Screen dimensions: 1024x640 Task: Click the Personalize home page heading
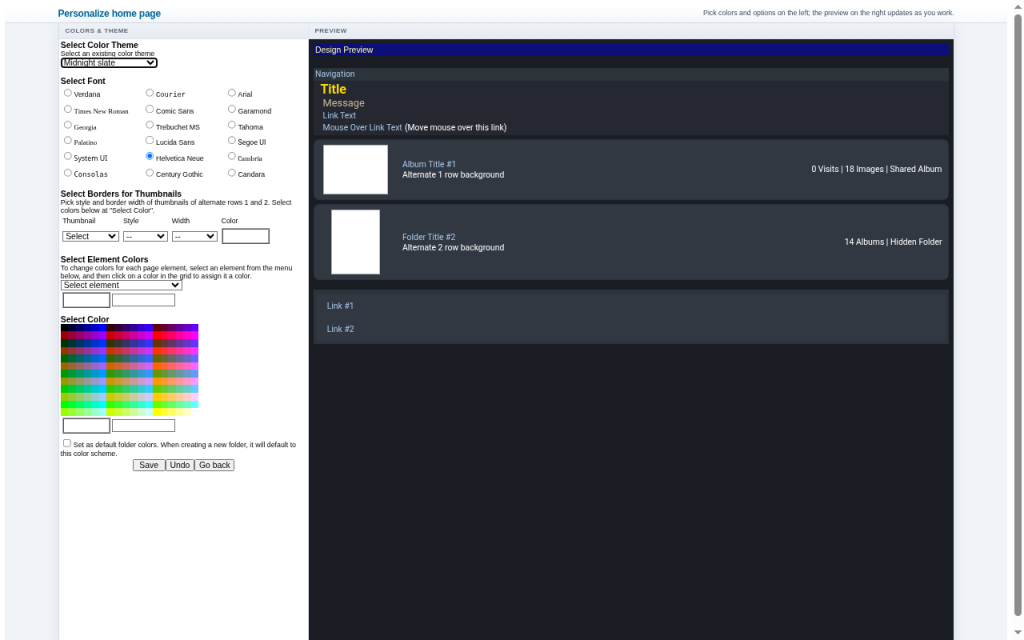[109, 13]
